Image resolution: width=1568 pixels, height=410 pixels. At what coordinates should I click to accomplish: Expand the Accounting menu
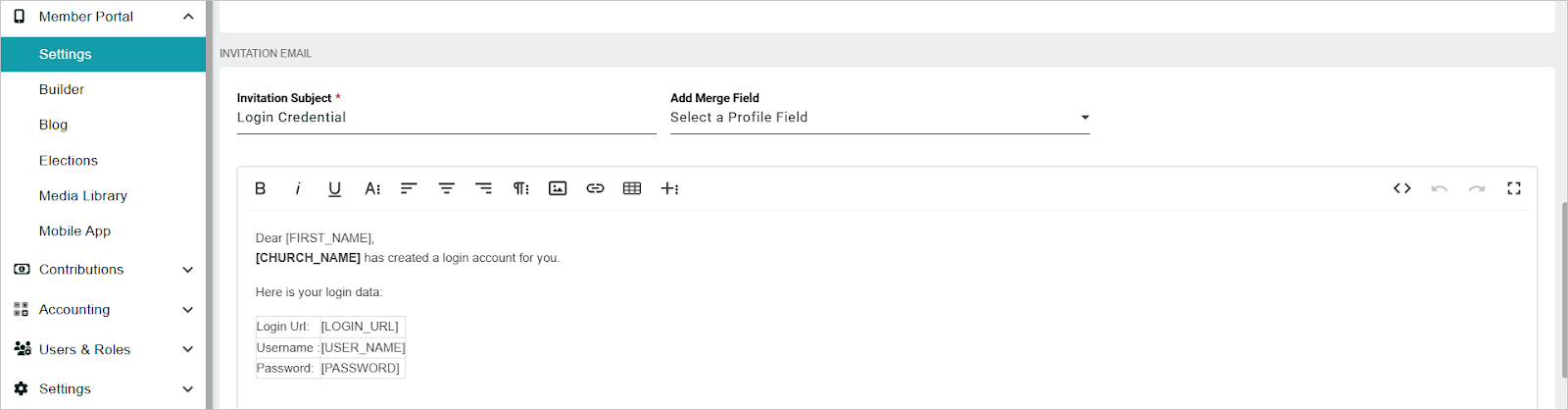point(103,310)
